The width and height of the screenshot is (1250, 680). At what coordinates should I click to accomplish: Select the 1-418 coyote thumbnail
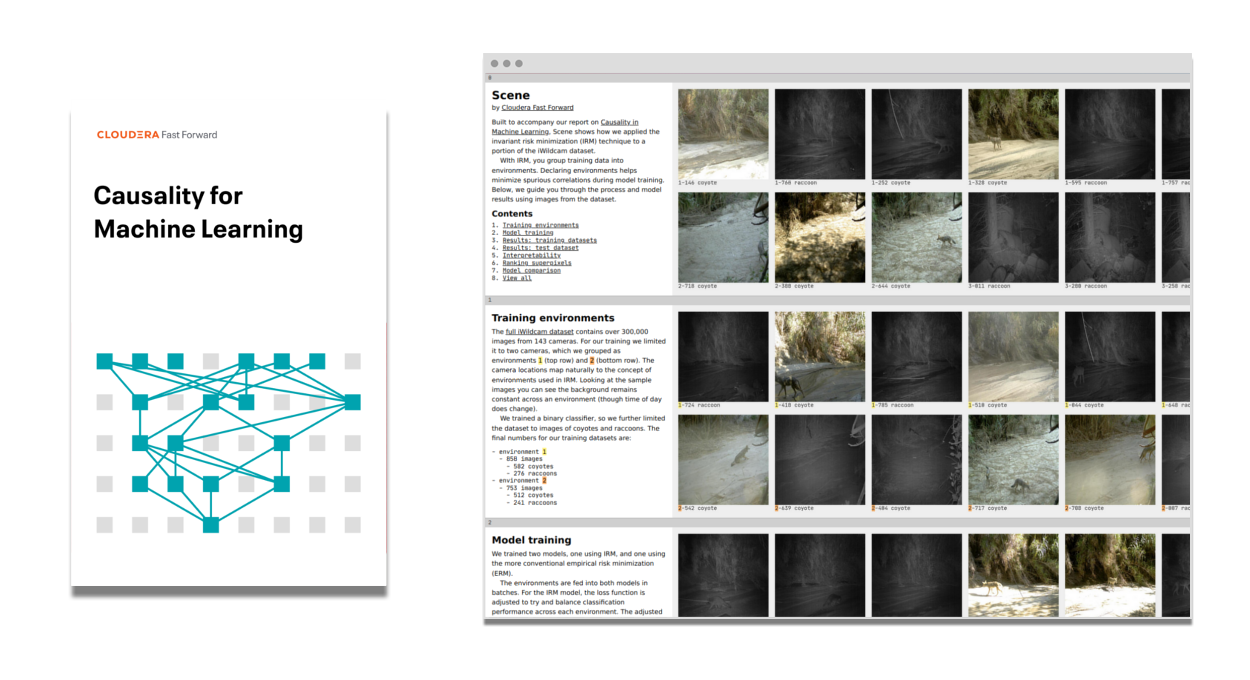(820, 356)
